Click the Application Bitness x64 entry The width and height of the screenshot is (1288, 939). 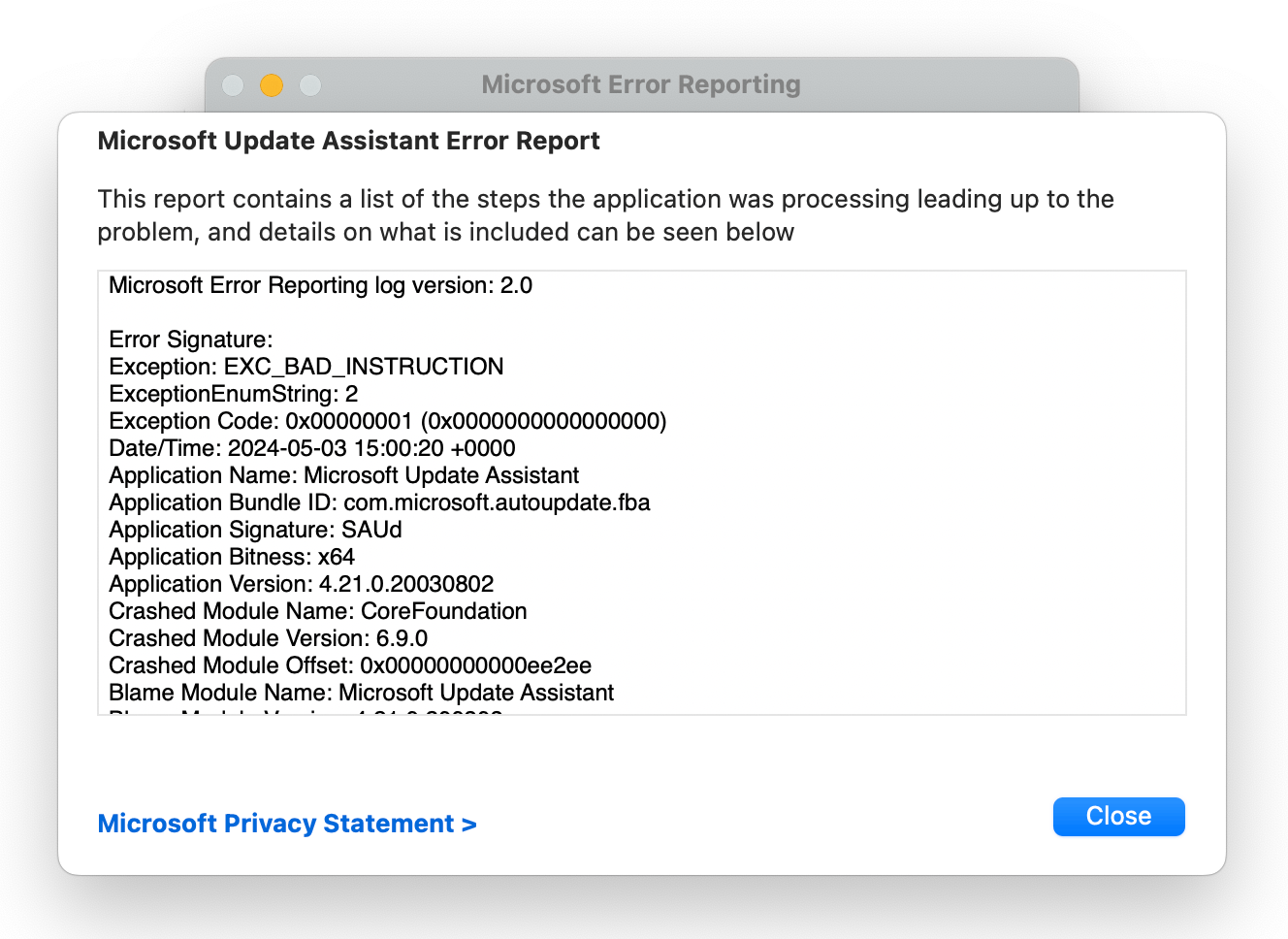tap(232, 557)
